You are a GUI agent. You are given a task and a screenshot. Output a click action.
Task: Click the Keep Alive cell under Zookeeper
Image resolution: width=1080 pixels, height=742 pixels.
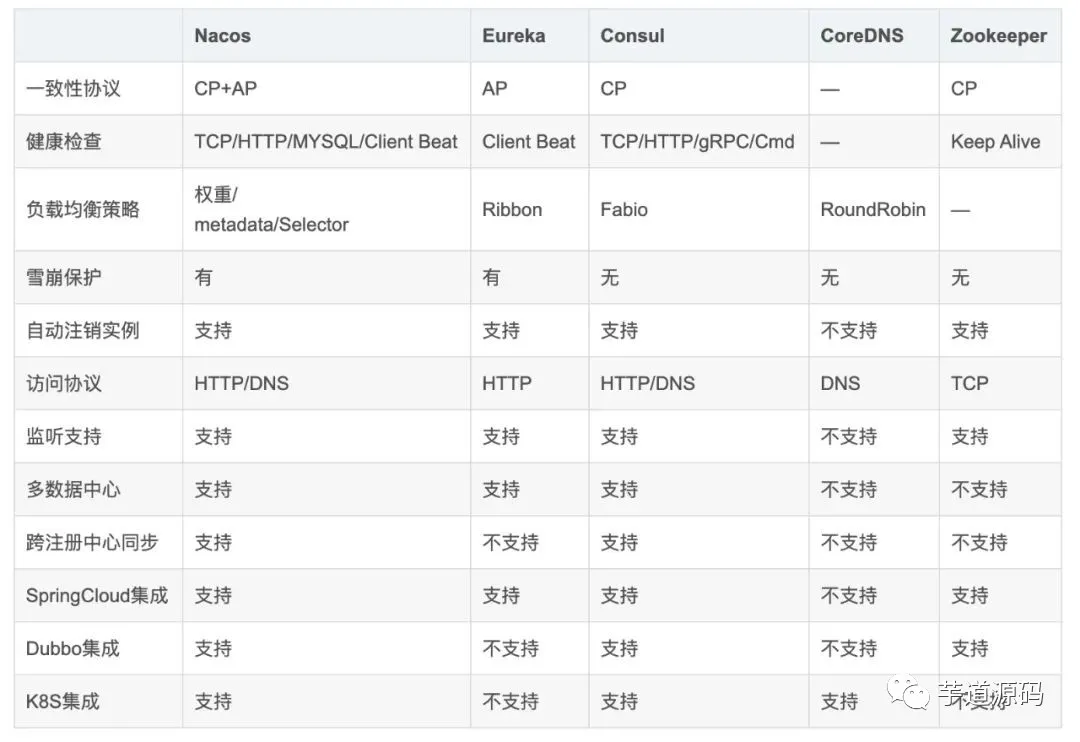click(995, 142)
